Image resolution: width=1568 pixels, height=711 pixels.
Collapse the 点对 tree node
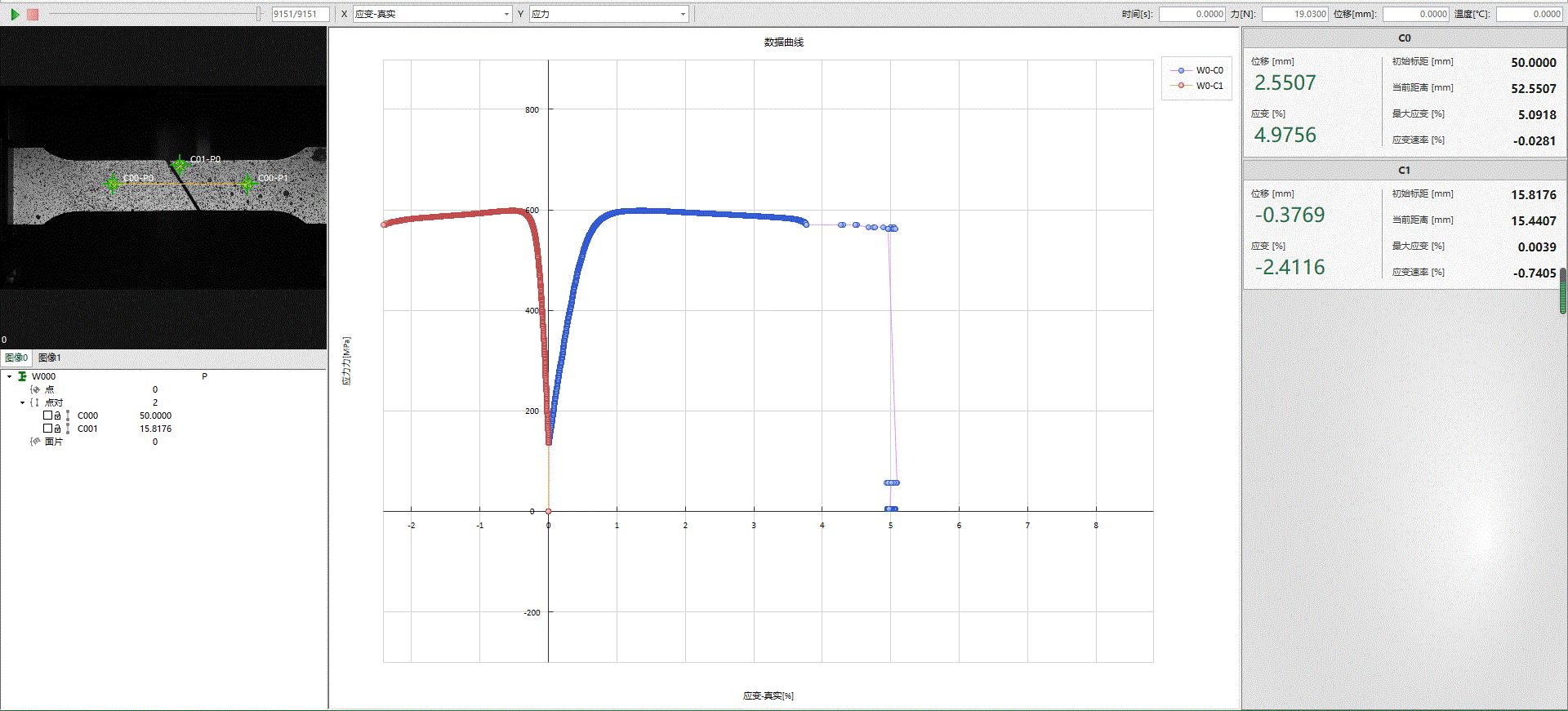click(x=23, y=402)
